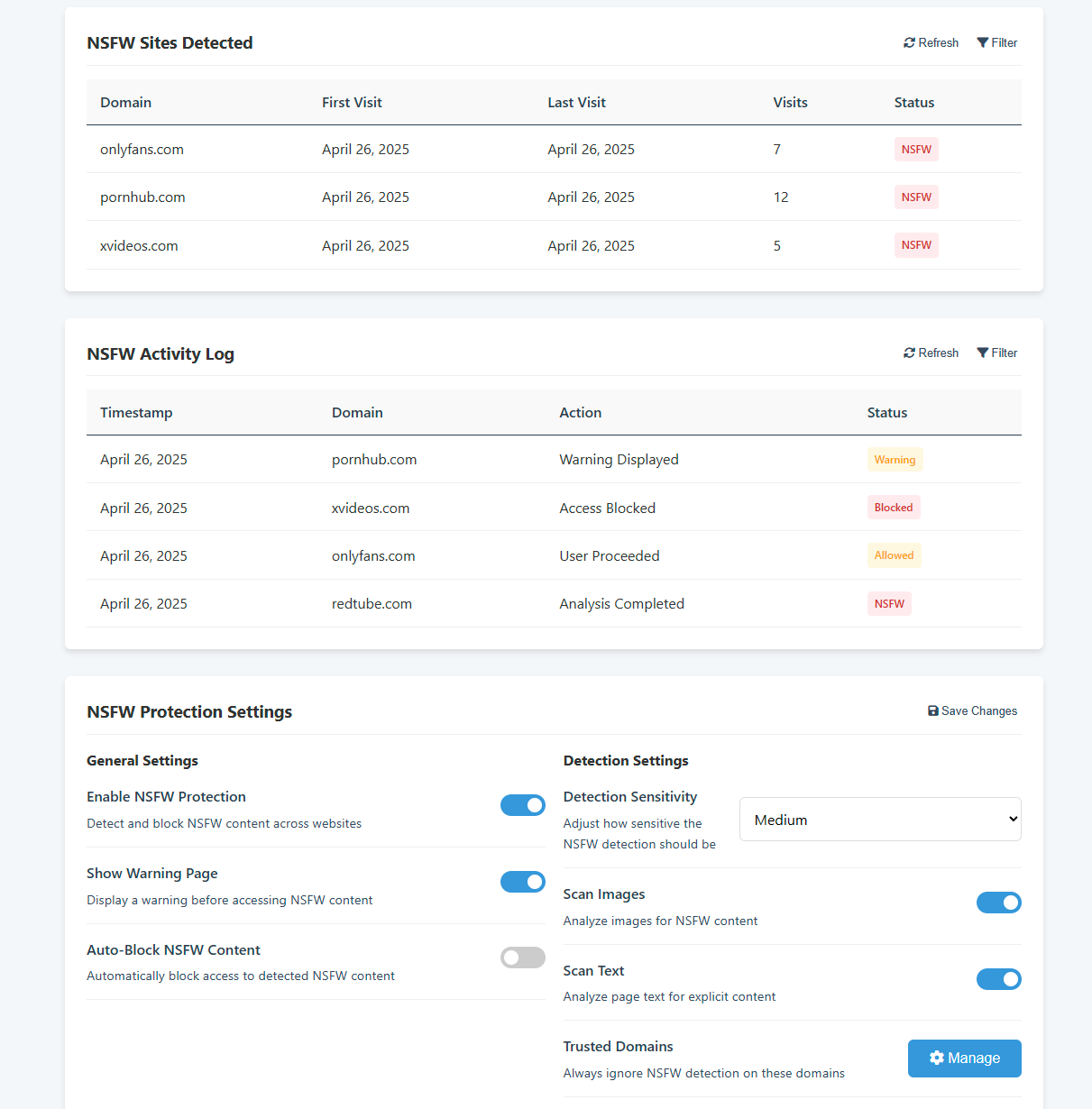Click Analysis Completed action text
Image resolution: width=1092 pixels, height=1109 pixels.
click(621, 604)
